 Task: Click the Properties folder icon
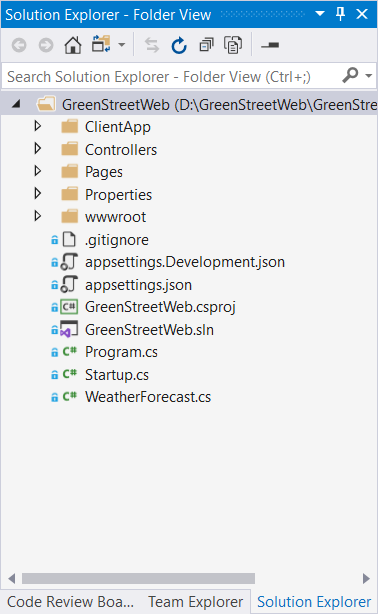pyautogui.click(x=70, y=194)
